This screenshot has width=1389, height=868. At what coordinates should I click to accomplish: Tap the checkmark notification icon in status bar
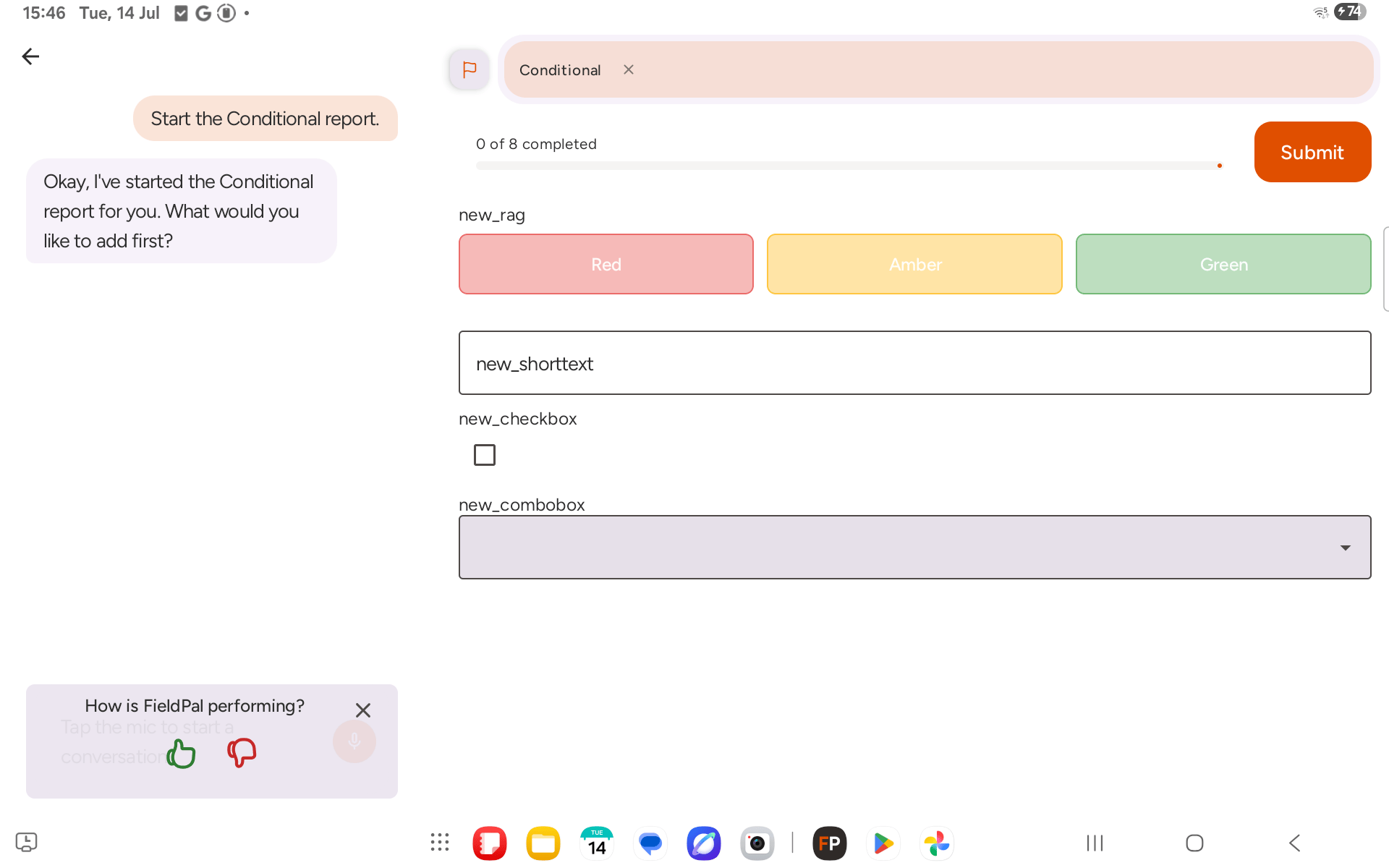click(x=181, y=13)
